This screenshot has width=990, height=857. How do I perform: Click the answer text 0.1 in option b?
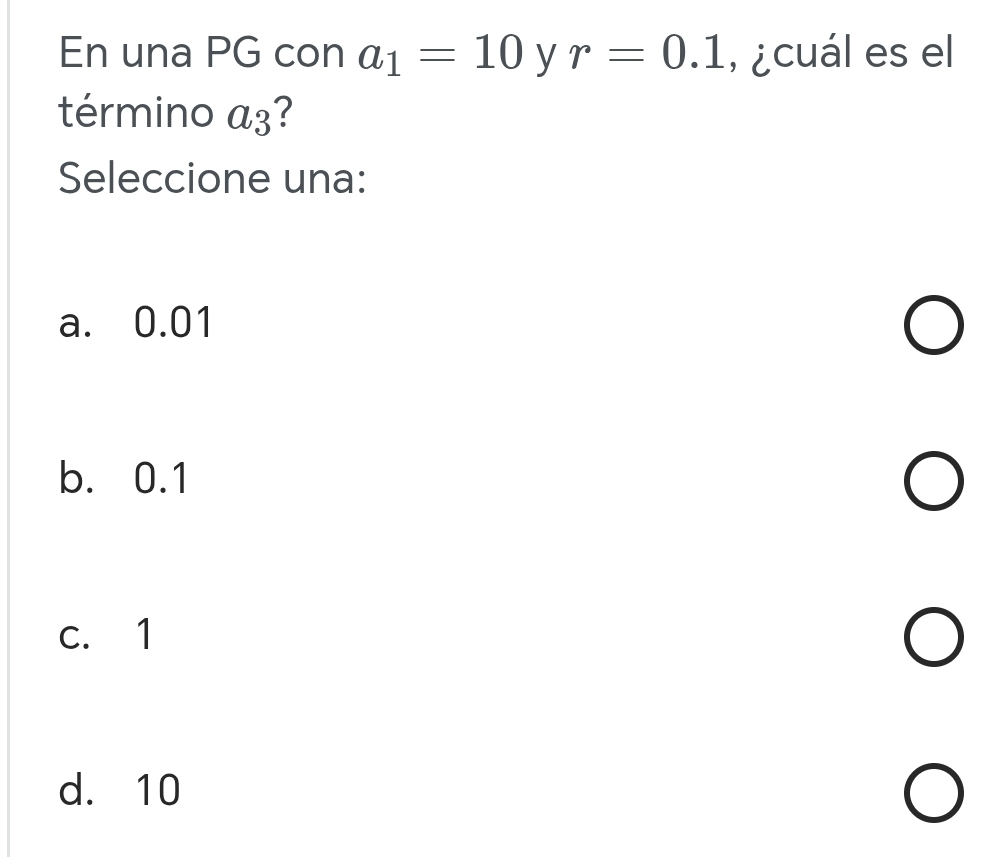[x=160, y=480]
